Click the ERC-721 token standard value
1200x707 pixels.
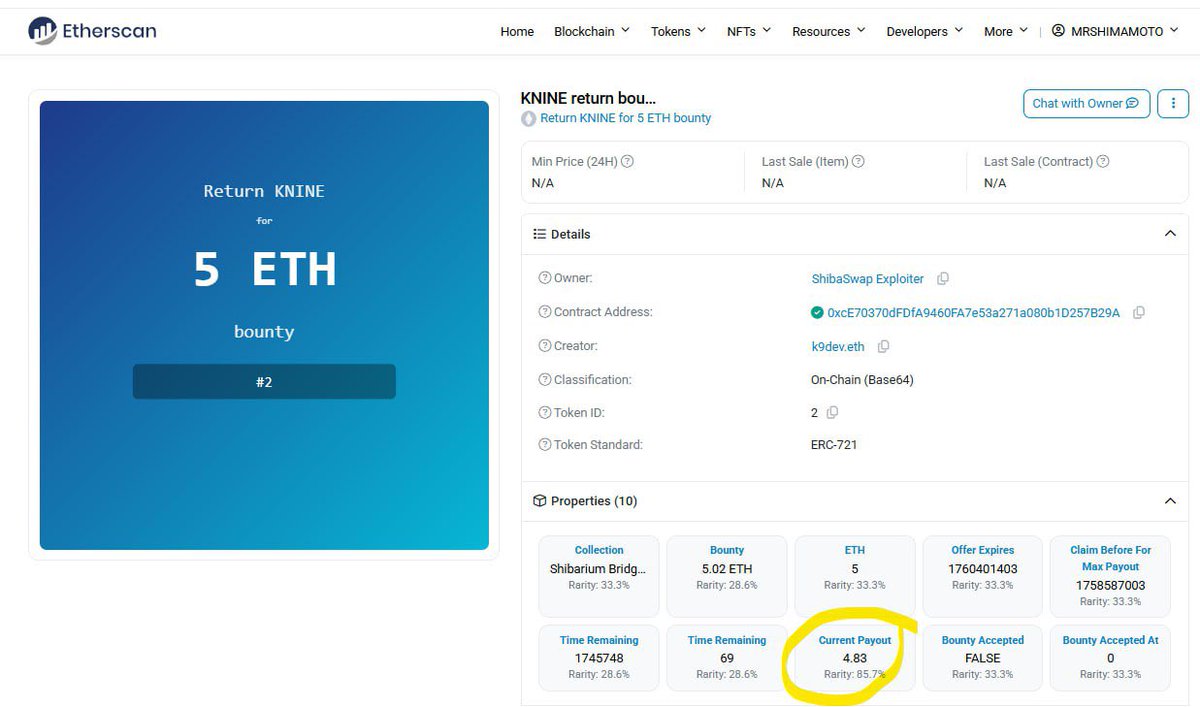834,445
